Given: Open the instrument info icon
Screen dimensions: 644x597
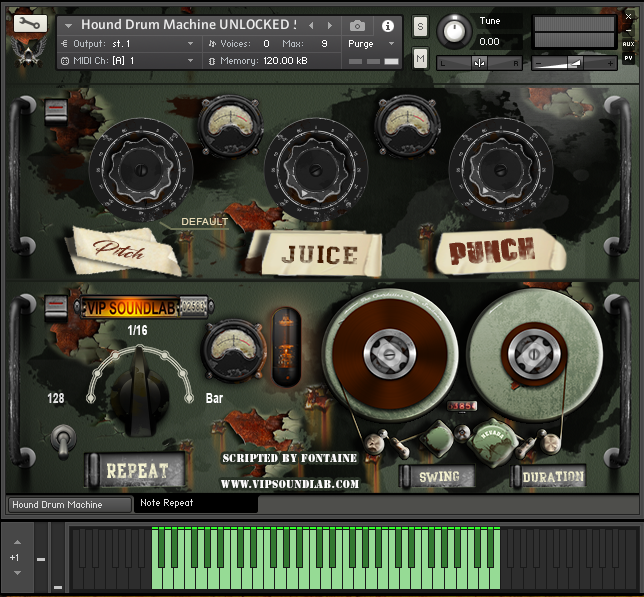Looking at the screenshot, I should [387, 26].
